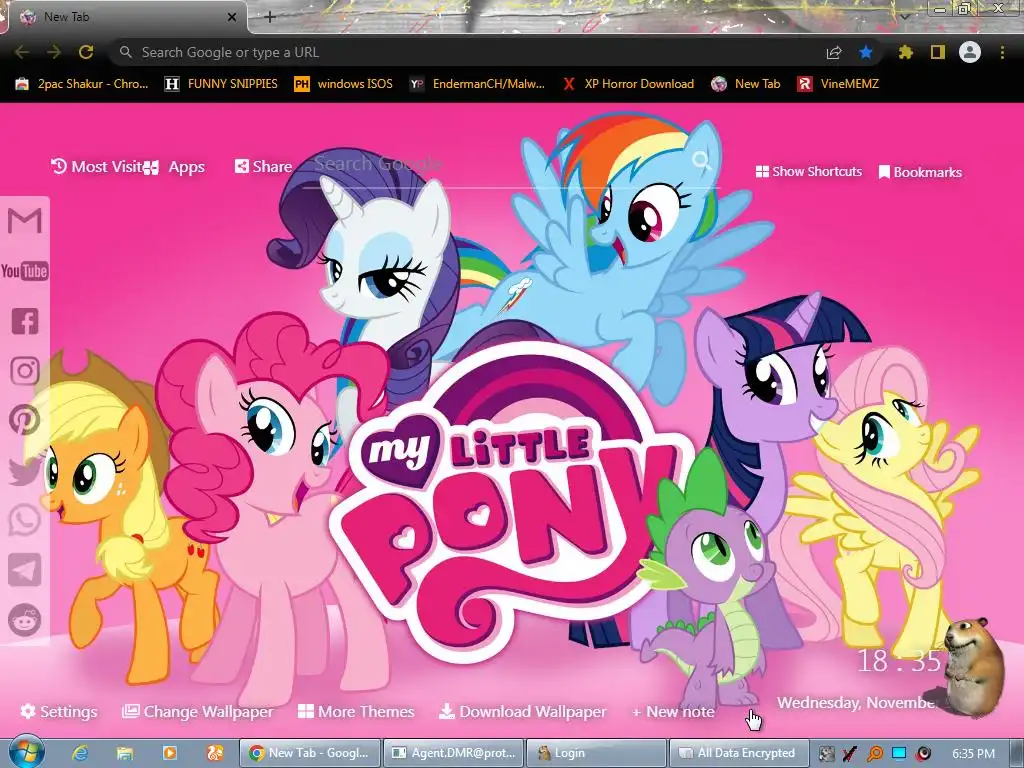This screenshot has height=768, width=1024.
Task: Open theme Settings
Action: (59, 711)
